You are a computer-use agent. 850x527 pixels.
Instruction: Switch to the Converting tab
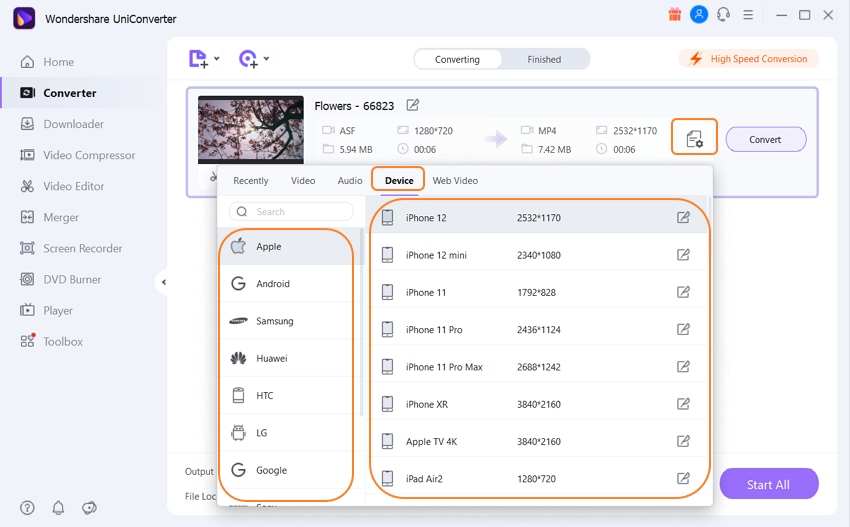(457, 59)
